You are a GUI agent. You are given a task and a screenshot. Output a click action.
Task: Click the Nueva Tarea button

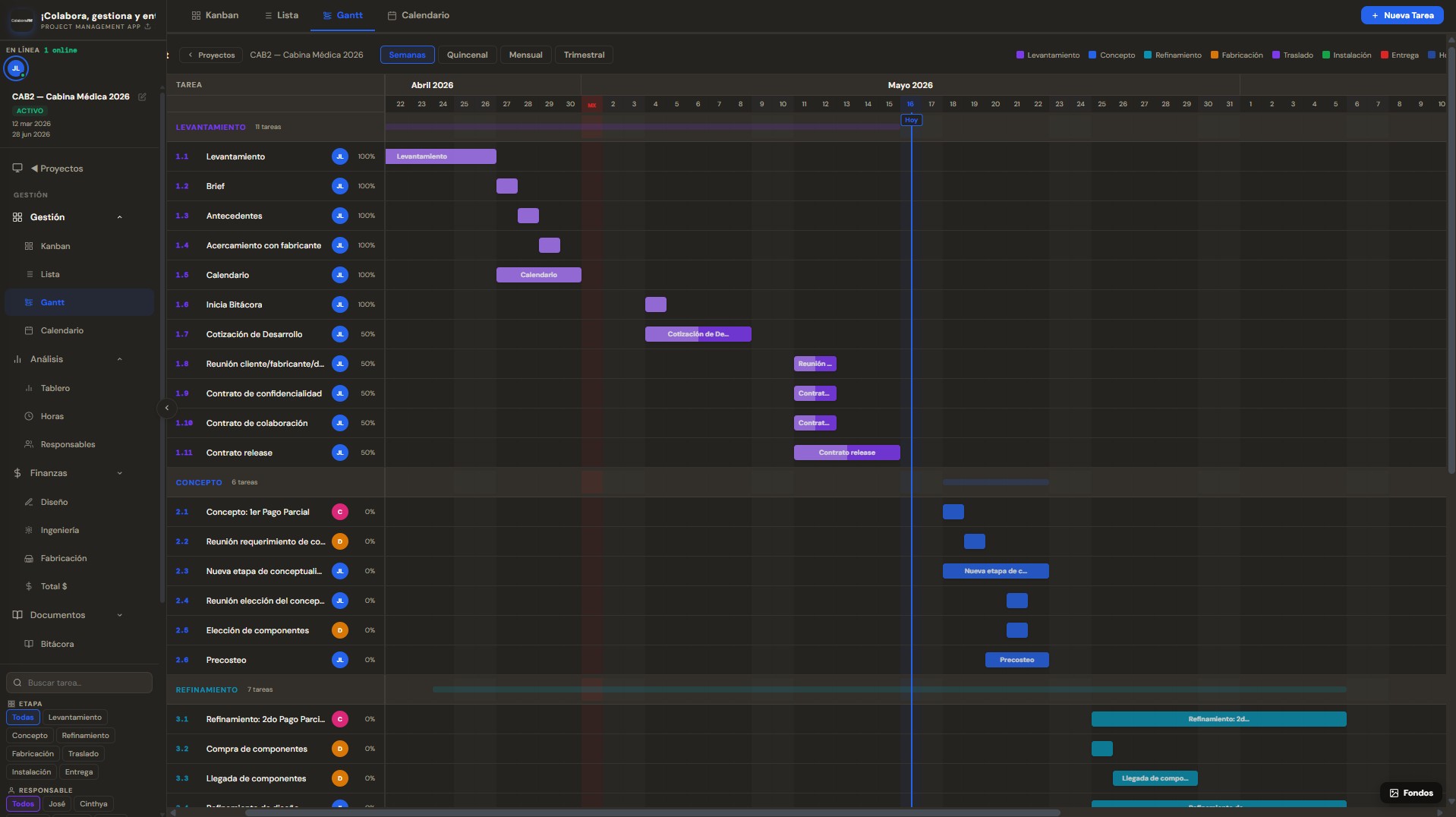click(x=1402, y=15)
